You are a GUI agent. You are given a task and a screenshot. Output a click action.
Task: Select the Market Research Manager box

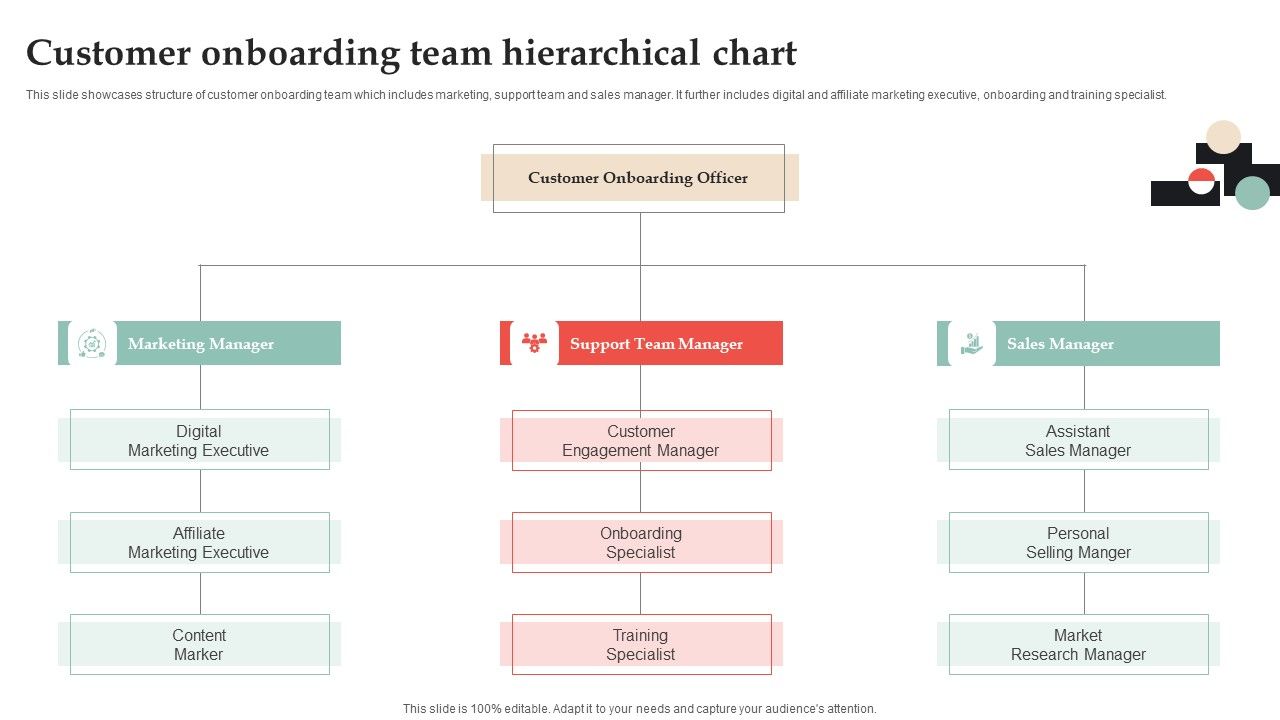(1078, 644)
